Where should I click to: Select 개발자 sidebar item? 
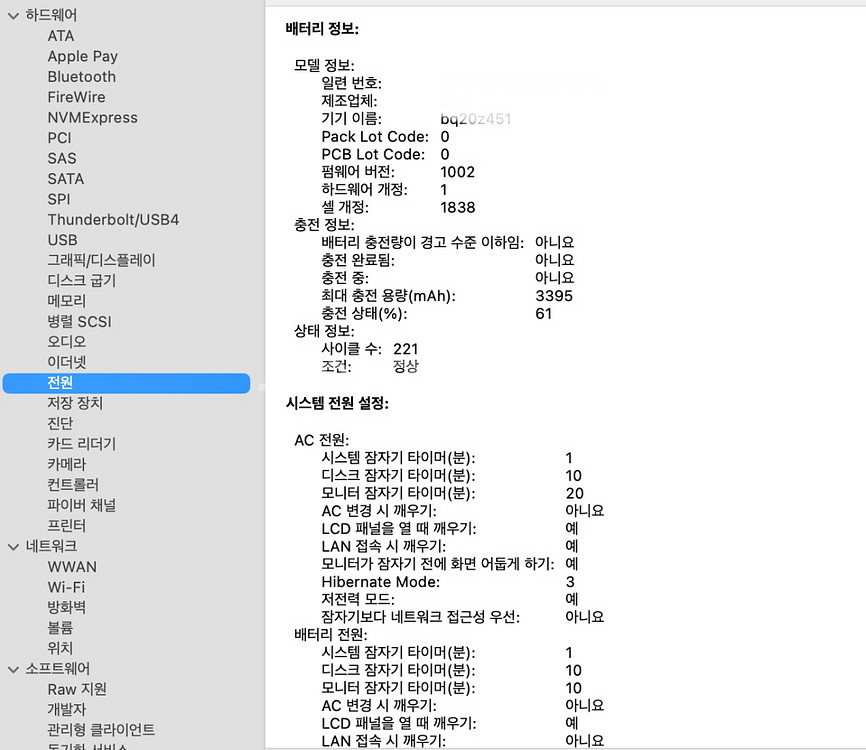pyautogui.click(x=67, y=710)
